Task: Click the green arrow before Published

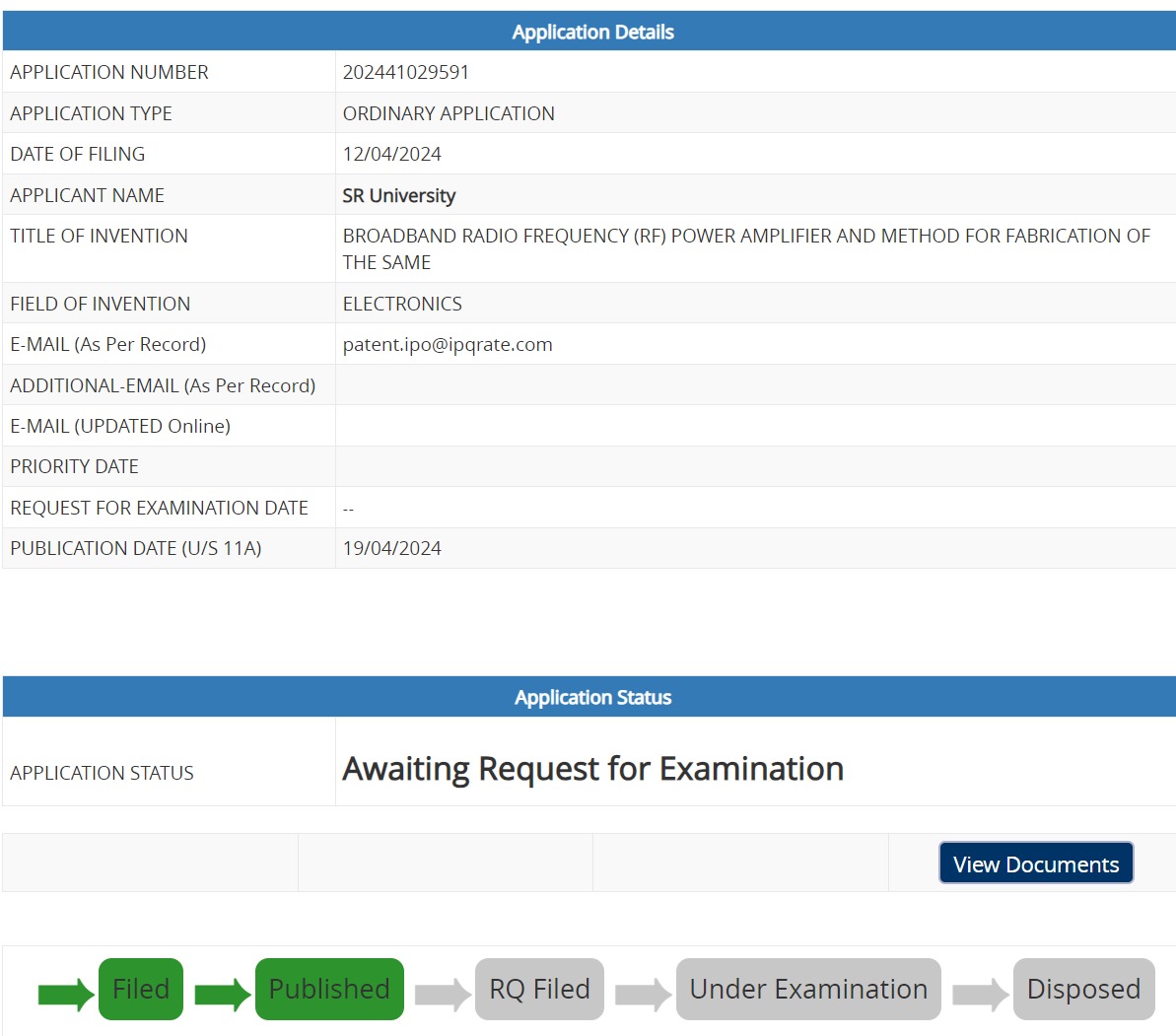Action: click(x=223, y=994)
